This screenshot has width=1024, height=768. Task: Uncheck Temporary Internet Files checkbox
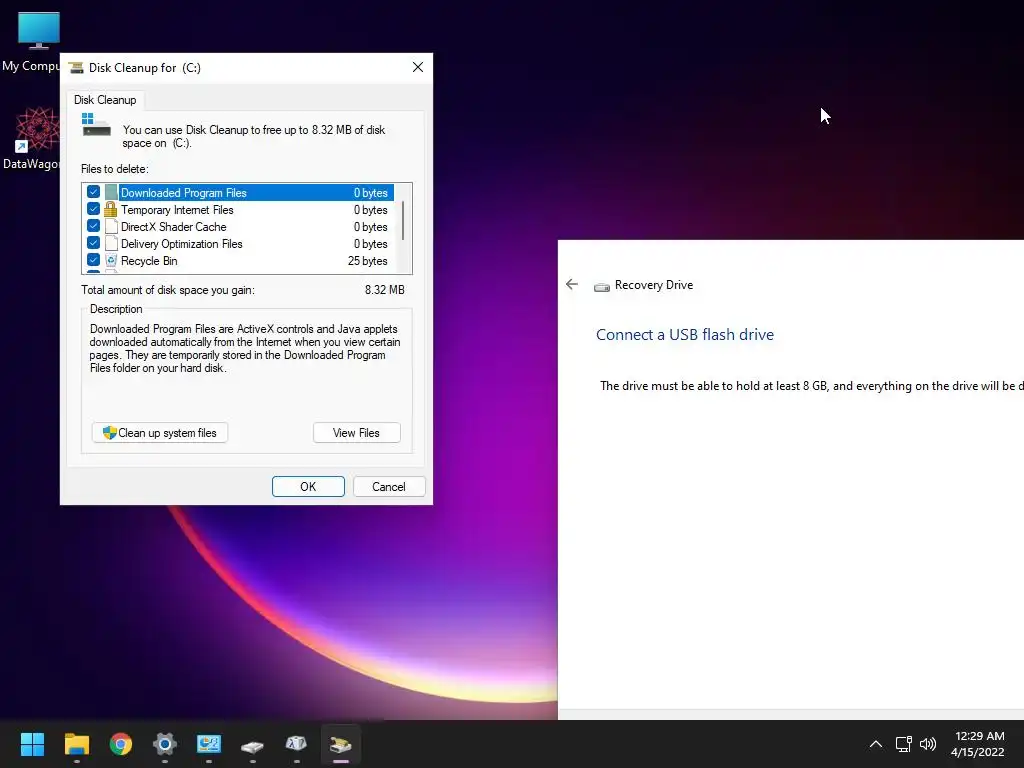click(93, 209)
